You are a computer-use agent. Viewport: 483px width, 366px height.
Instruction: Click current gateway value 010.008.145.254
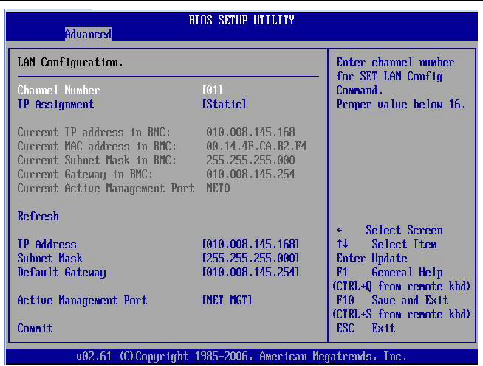(x=251, y=174)
